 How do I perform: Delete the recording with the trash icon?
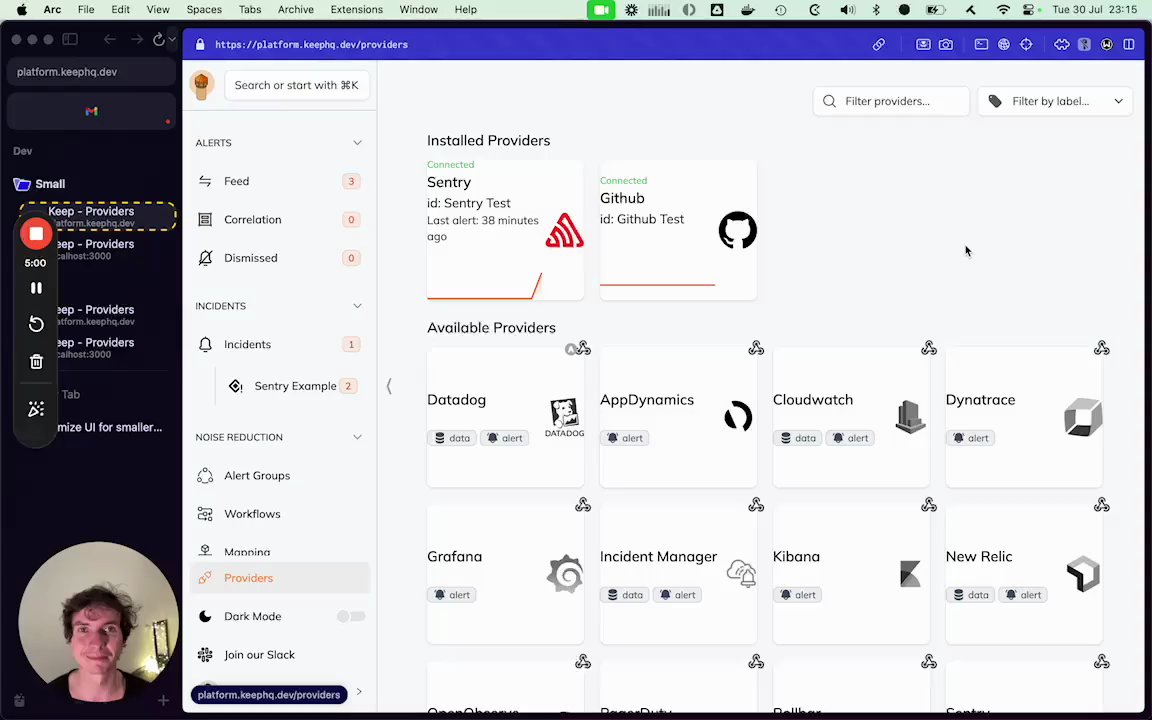(x=36, y=361)
